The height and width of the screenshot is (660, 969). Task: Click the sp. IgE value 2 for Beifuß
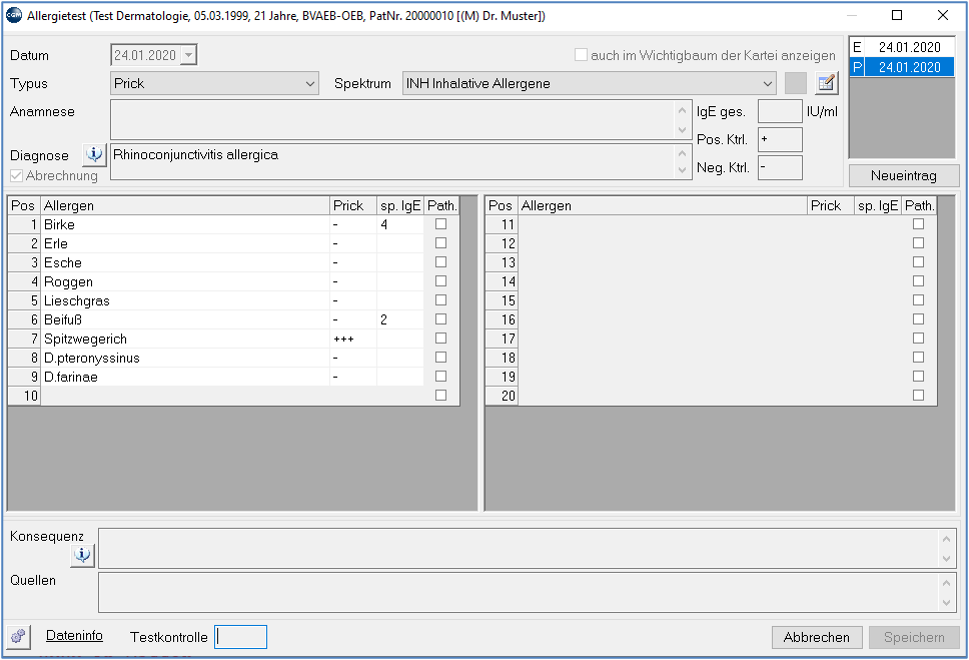pyautogui.click(x=400, y=319)
